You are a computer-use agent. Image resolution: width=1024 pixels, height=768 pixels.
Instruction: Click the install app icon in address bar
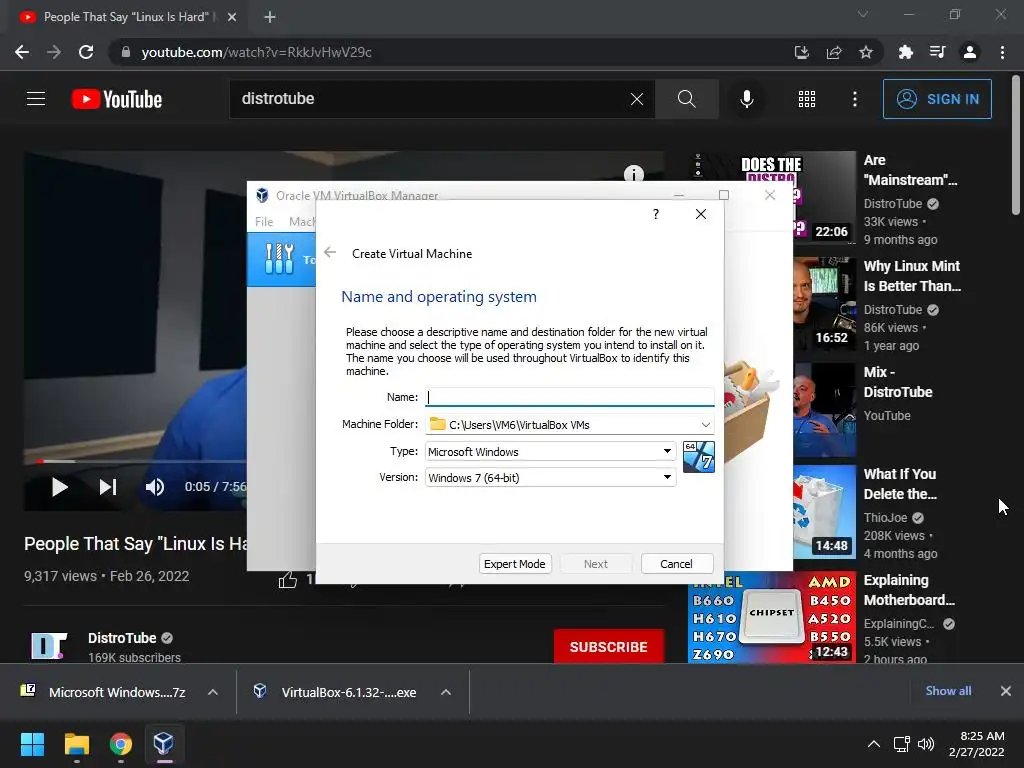(x=801, y=52)
